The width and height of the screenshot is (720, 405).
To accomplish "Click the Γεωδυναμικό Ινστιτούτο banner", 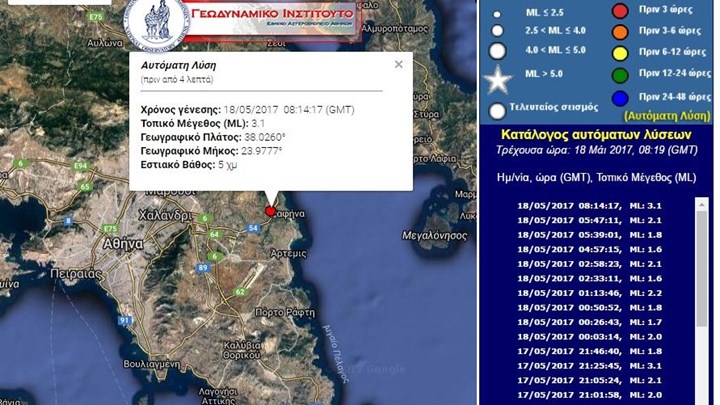I will (x=272, y=20).
